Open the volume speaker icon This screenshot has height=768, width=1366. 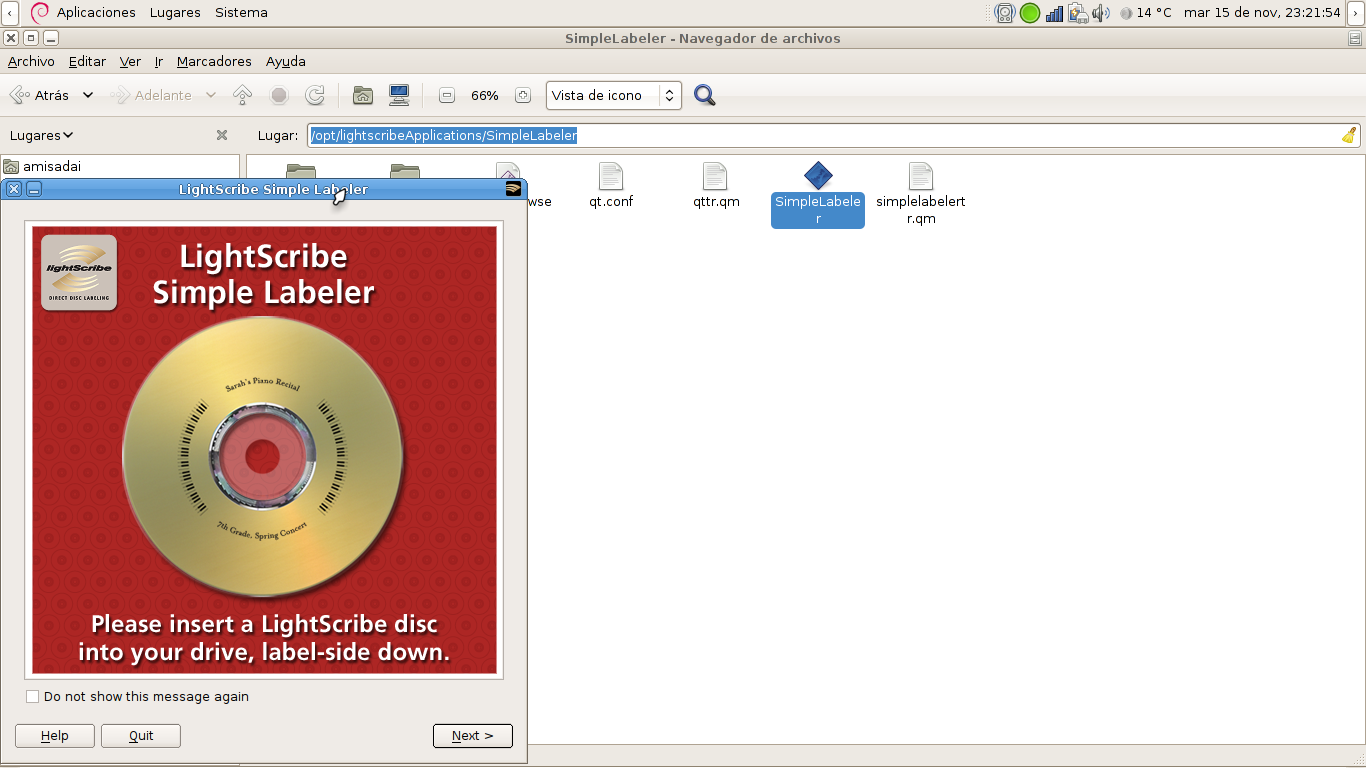pos(1101,13)
